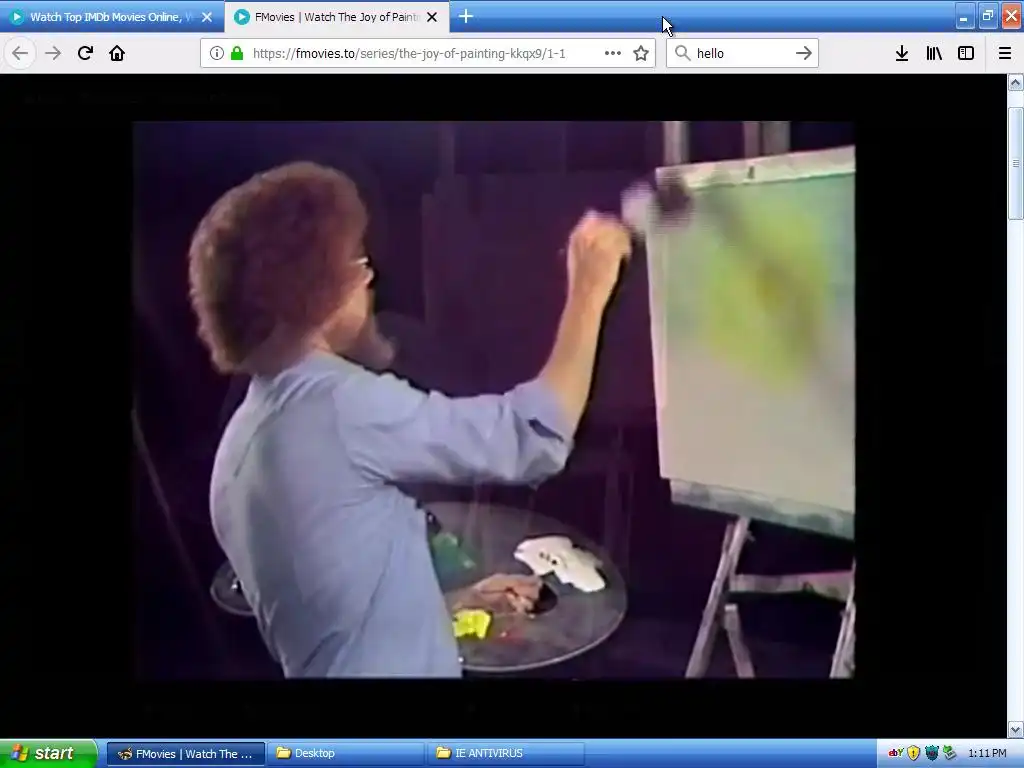The image size is (1024, 768).
Task: Select the FMovies taskbar button
Action: (x=186, y=754)
